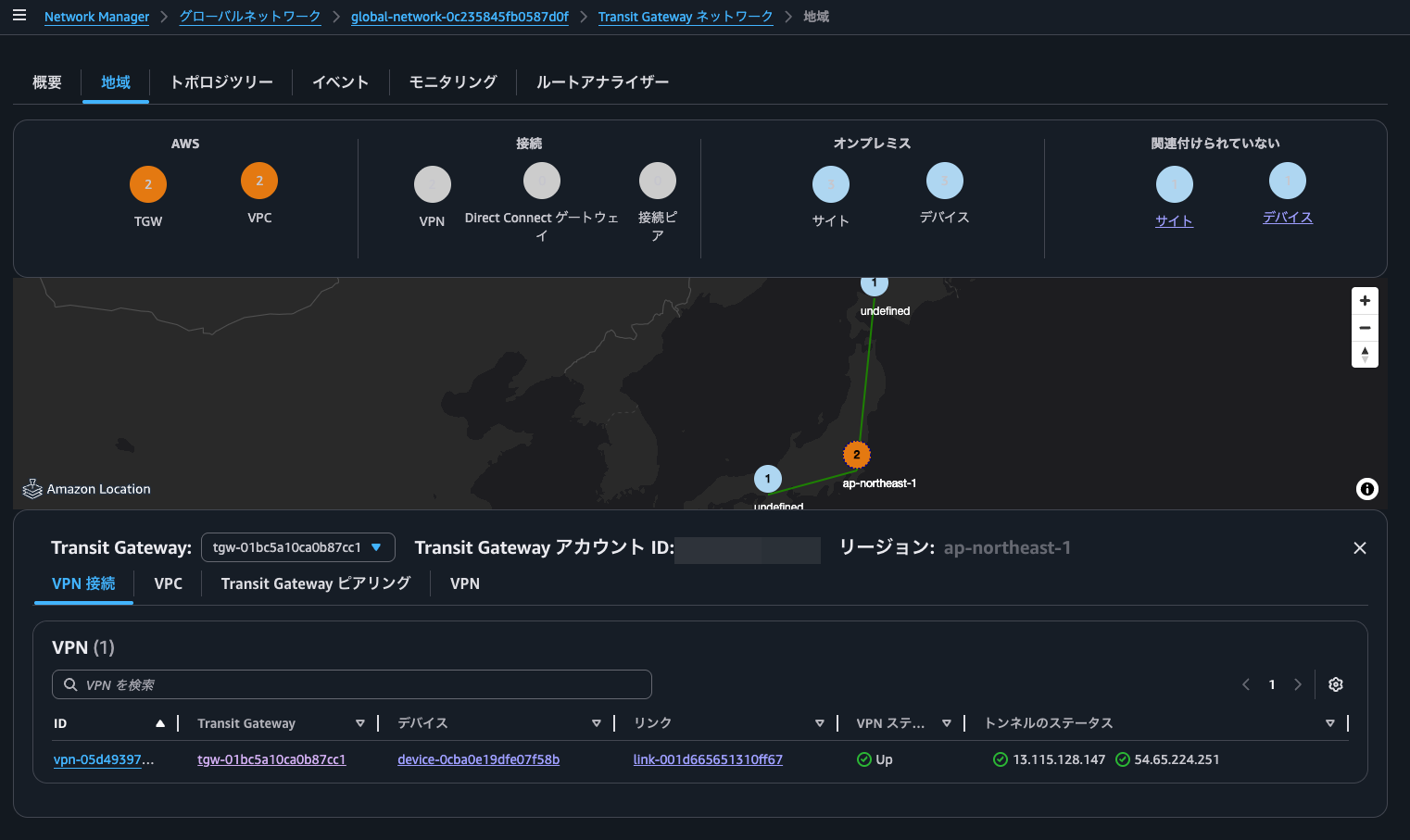Switch to the 地域 tab

116,82
